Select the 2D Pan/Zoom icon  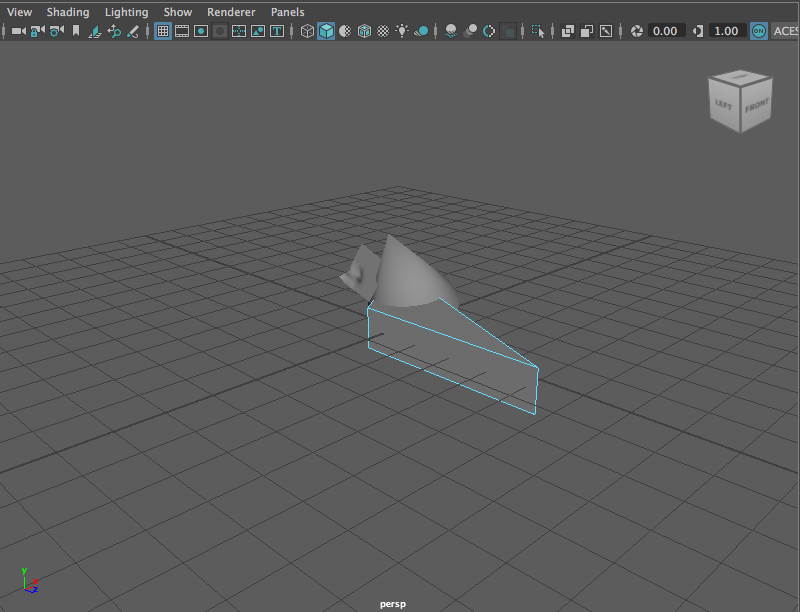coord(114,31)
